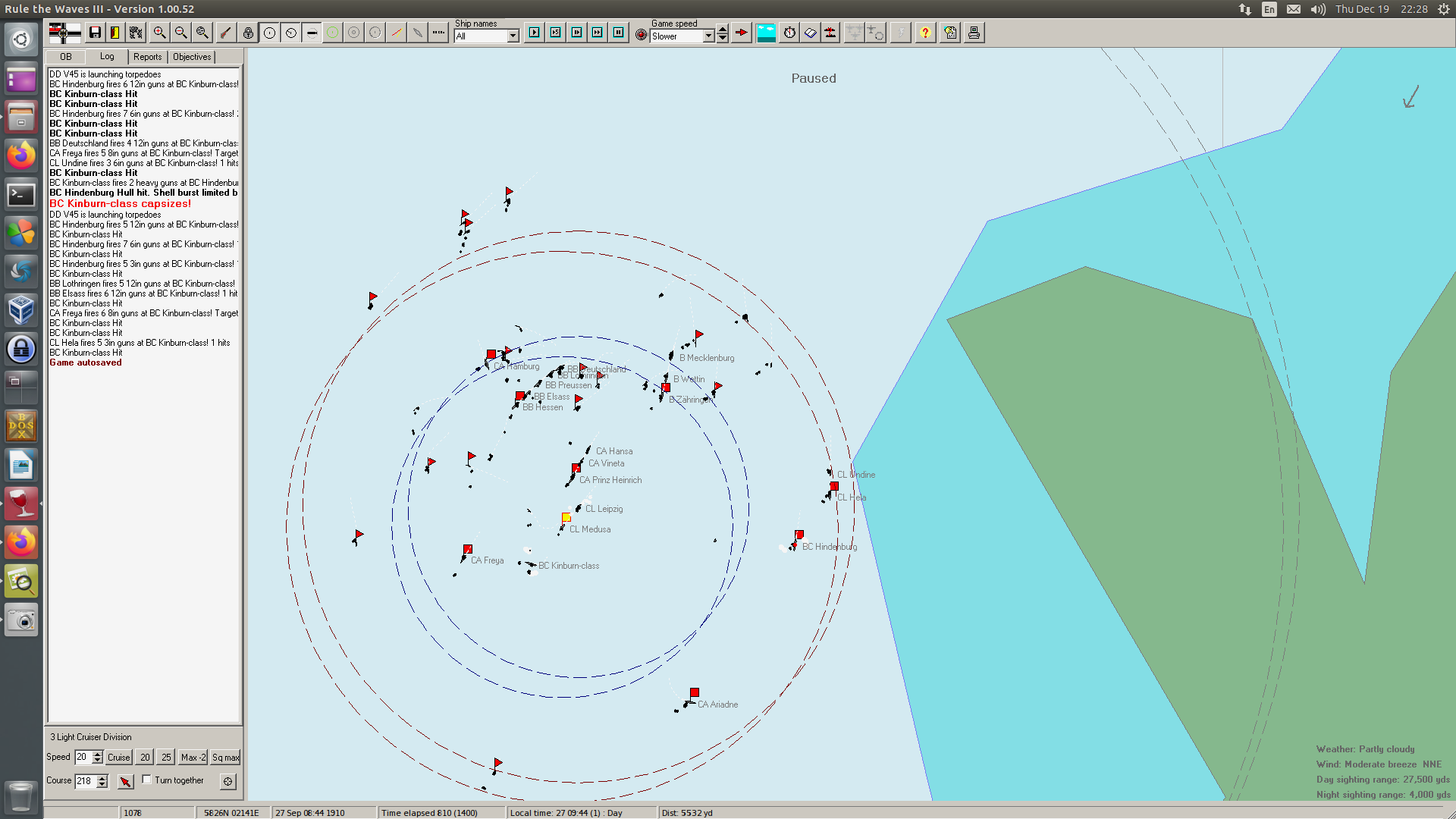Toggle the torpedo silhouette toolbar button
The height and width of the screenshot is (819, 1456).
click(312, 33)
